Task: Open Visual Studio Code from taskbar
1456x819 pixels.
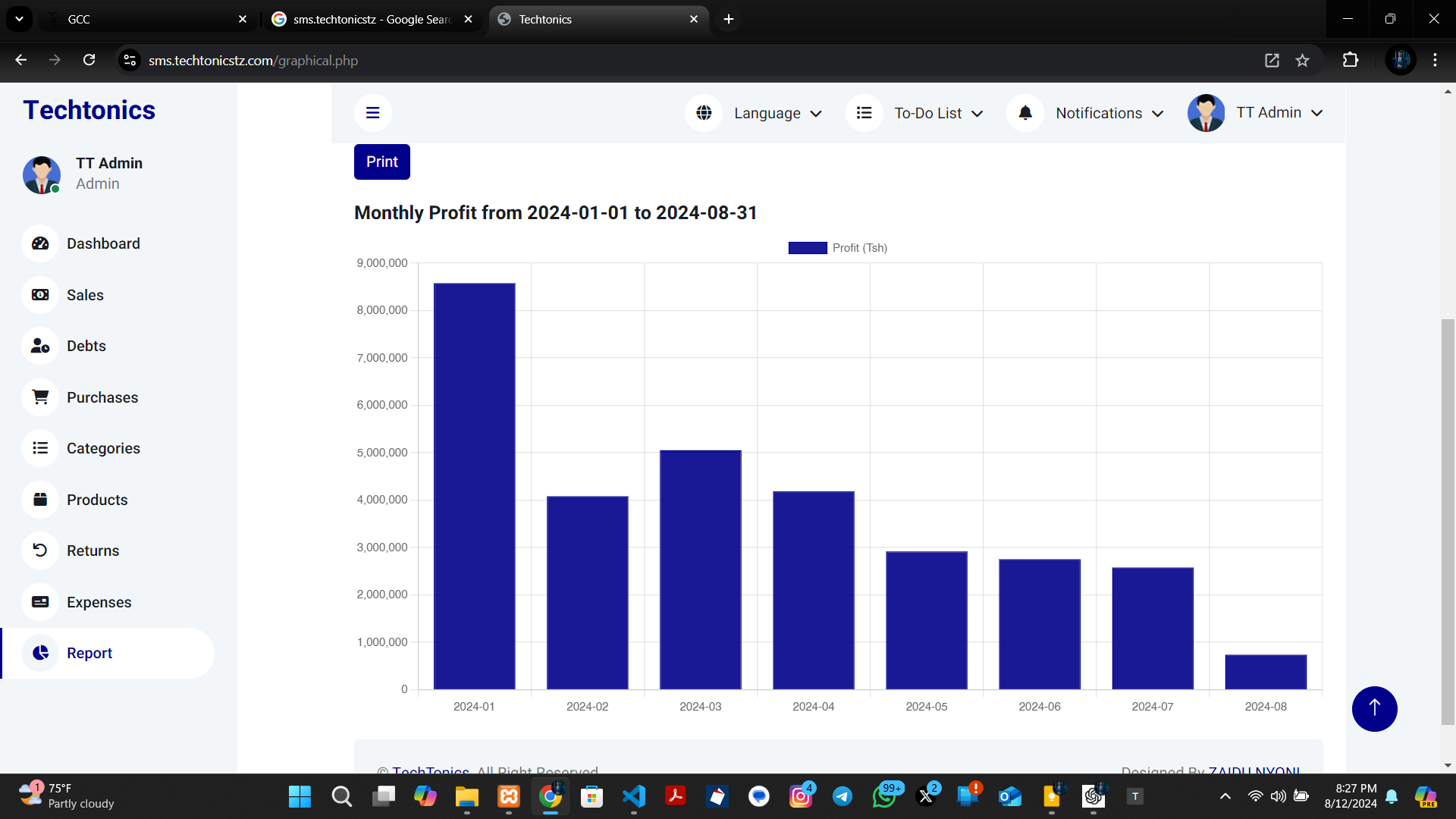Action: click(634, 796)
